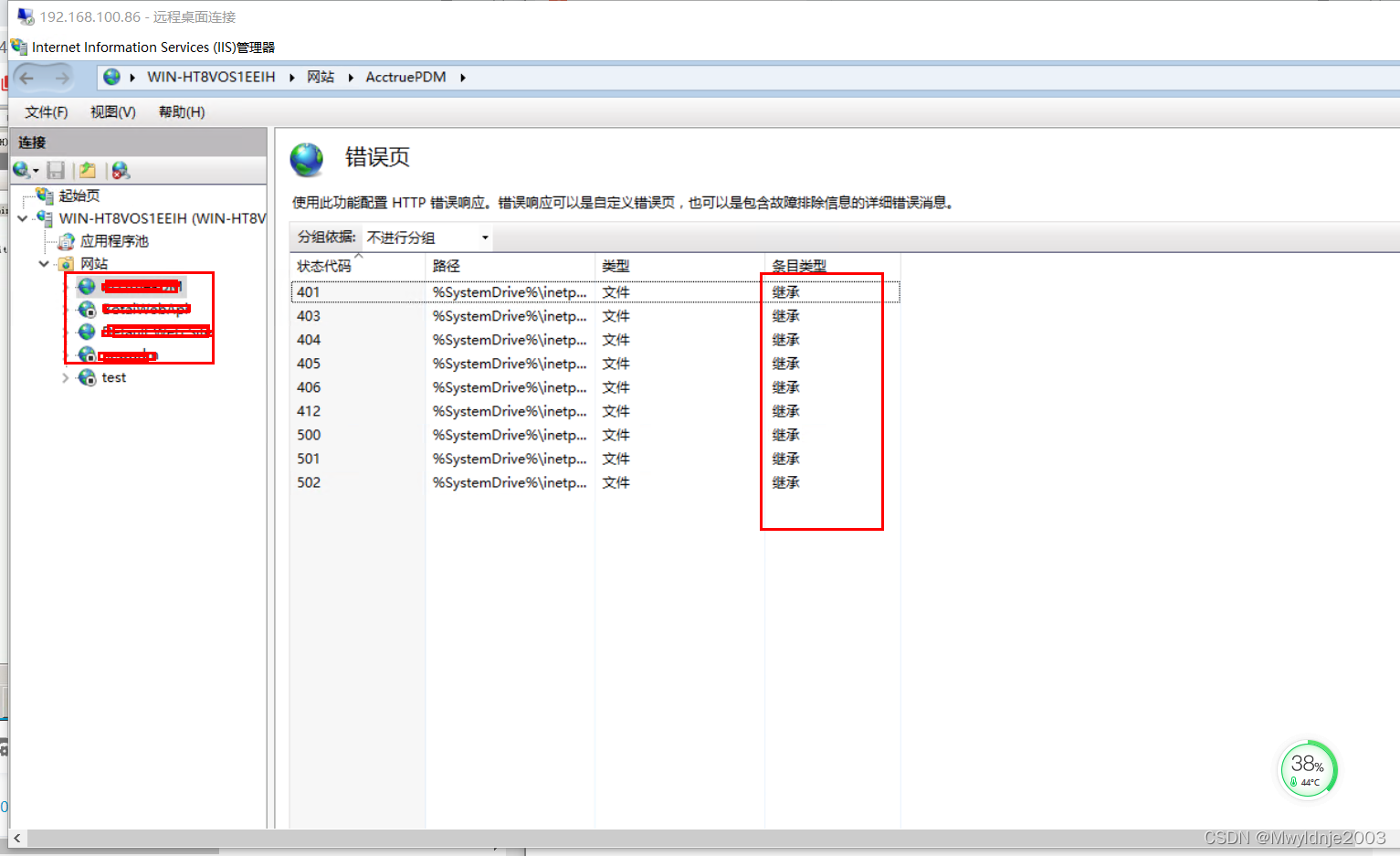Open the breadcrumb arrow after AcctruePDM

tap(463, 78)
